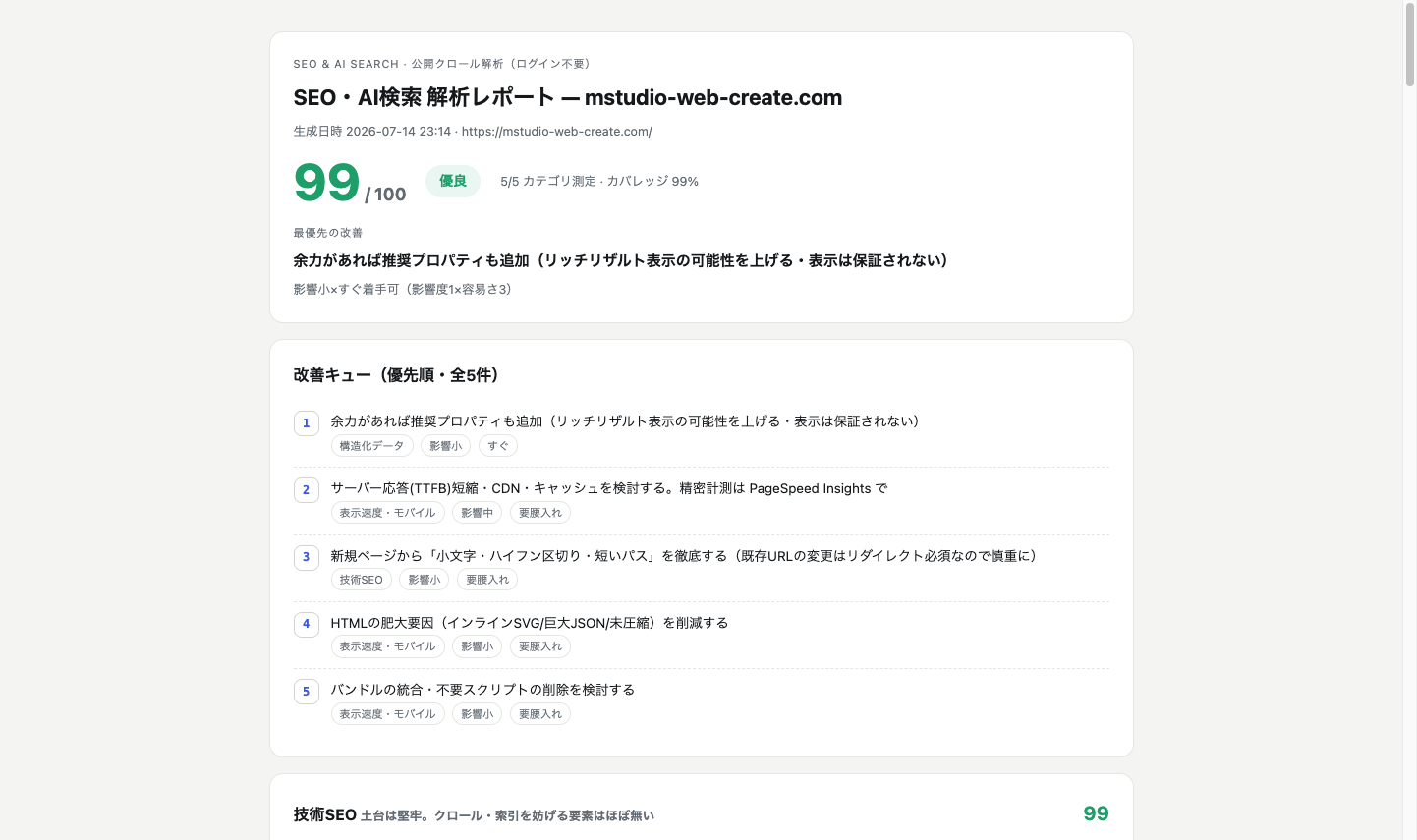Click the 影響小 tag in item 1
The image size is (1417, 840).
445,446
